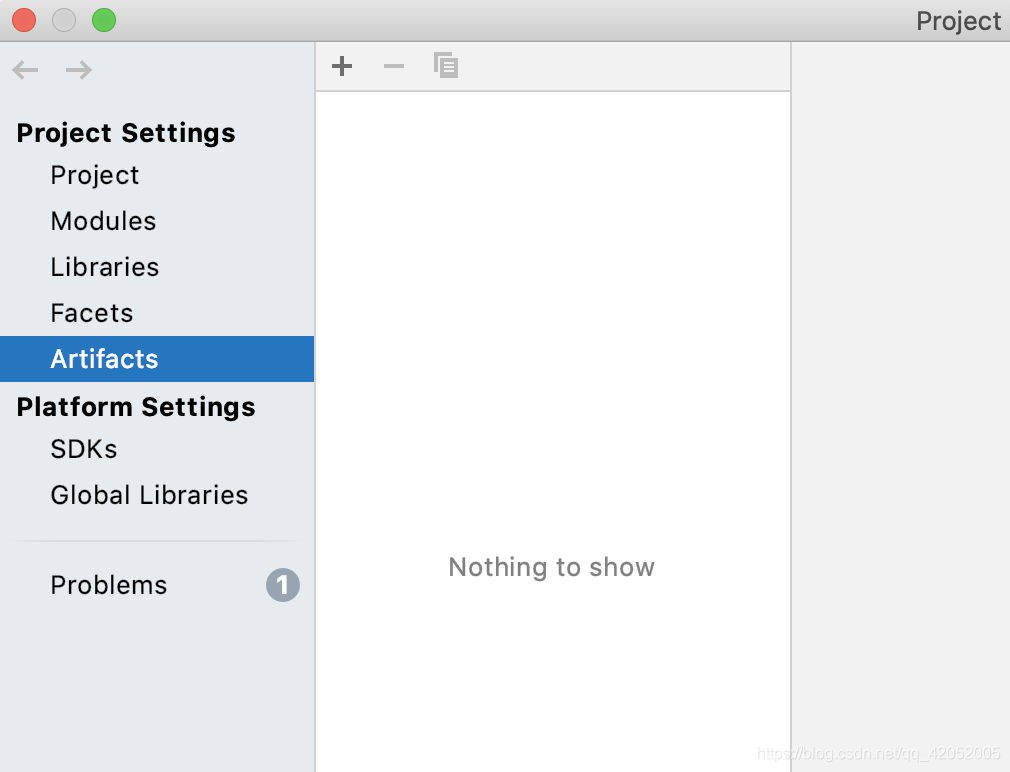The image size is (1010, 772).
Task: Open Global Libraries settings
Action: [x=149, y=495]
